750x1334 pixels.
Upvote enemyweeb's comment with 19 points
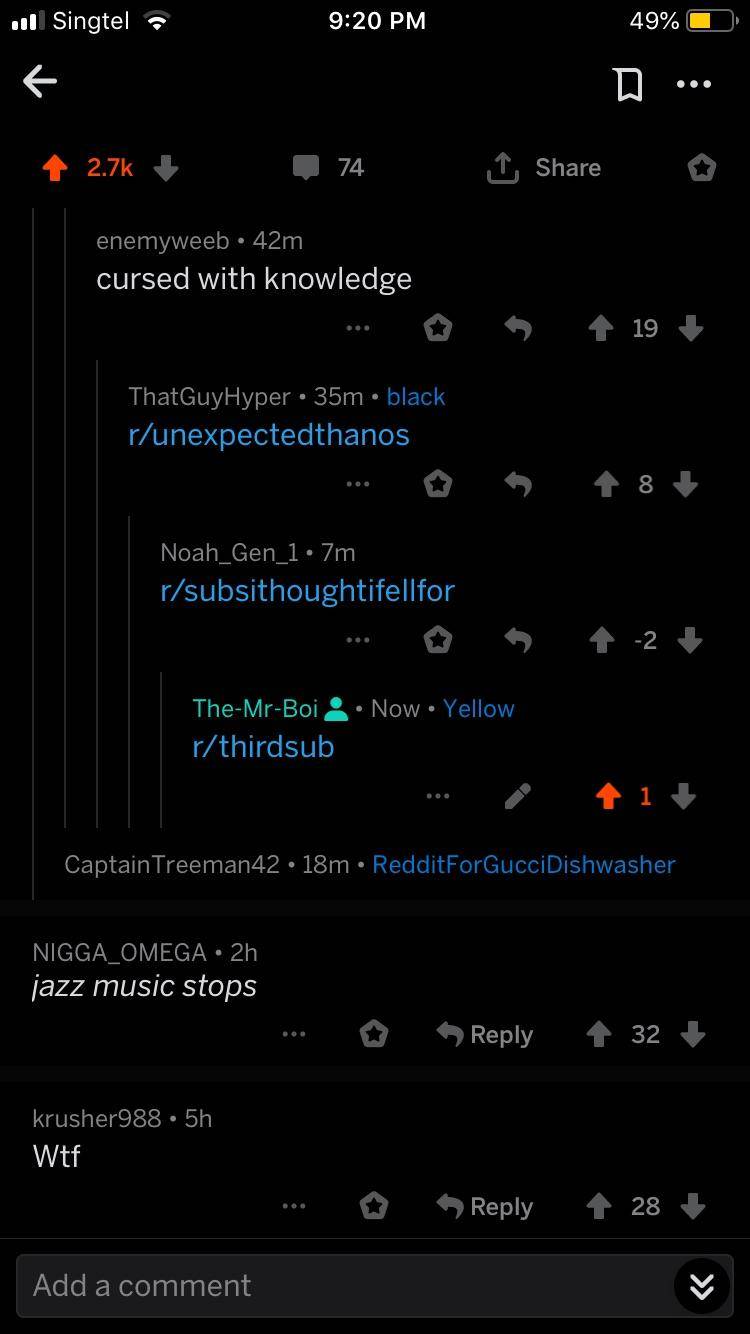pos(600,328)
